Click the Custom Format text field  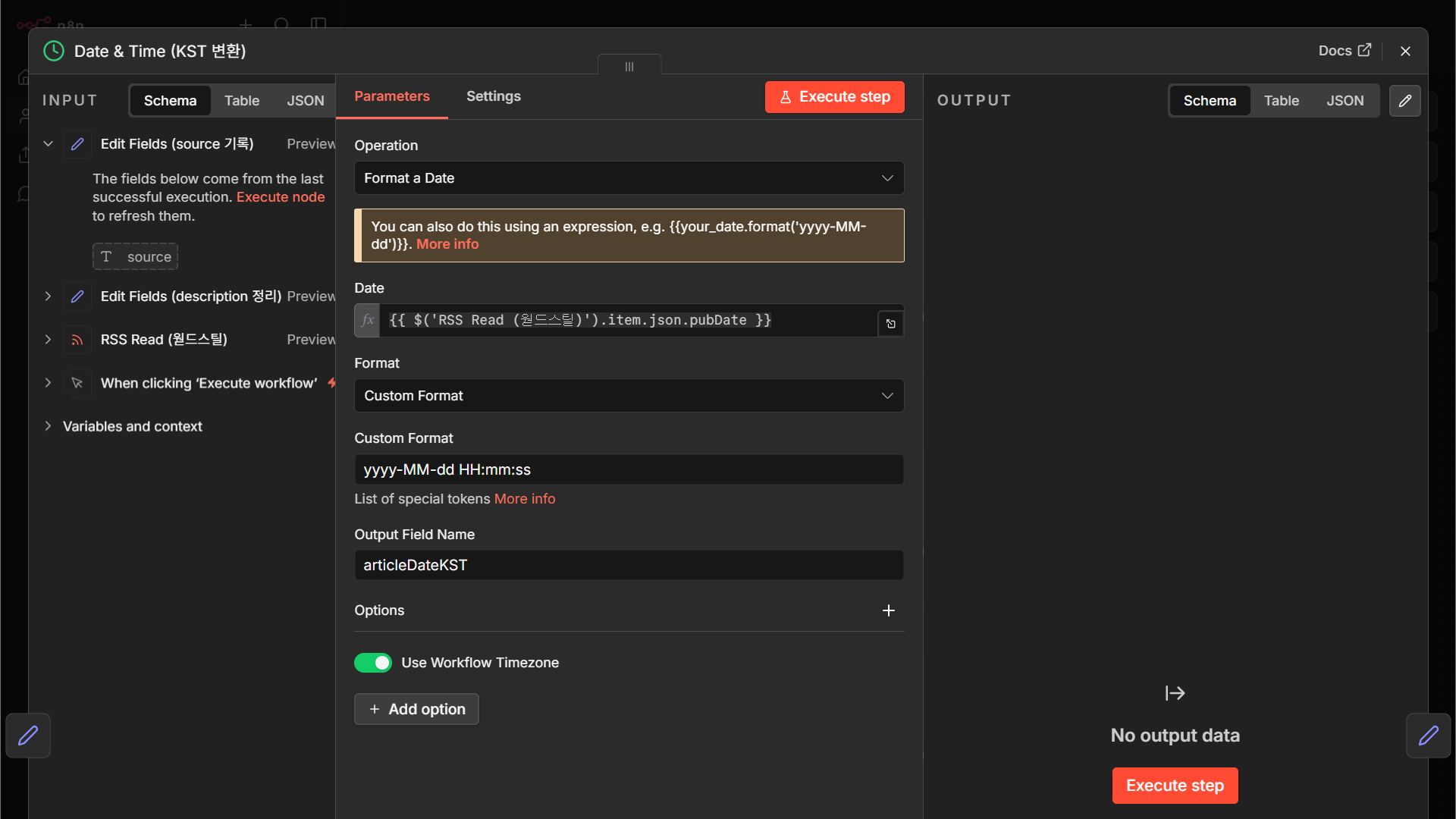629,469
